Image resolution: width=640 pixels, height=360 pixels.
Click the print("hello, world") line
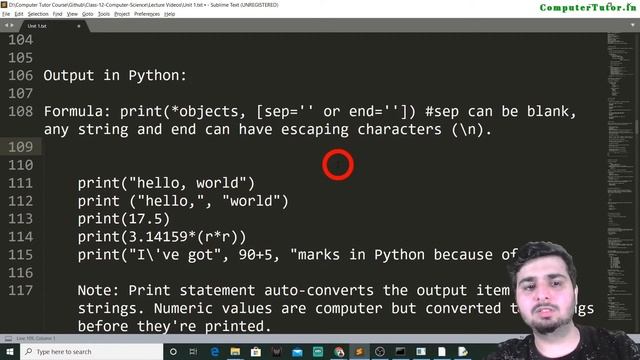[x=166, y=183]
